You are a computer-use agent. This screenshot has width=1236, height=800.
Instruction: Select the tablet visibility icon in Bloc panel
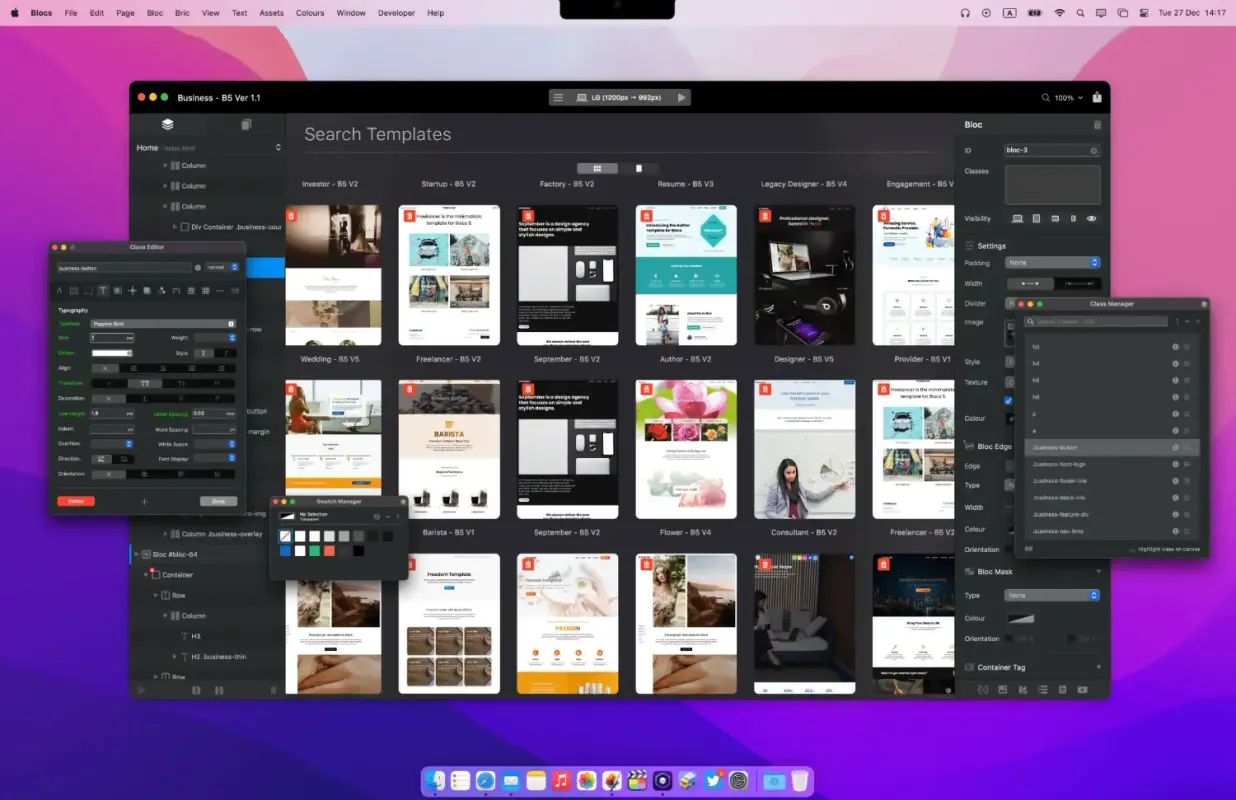click(1037, 218)
